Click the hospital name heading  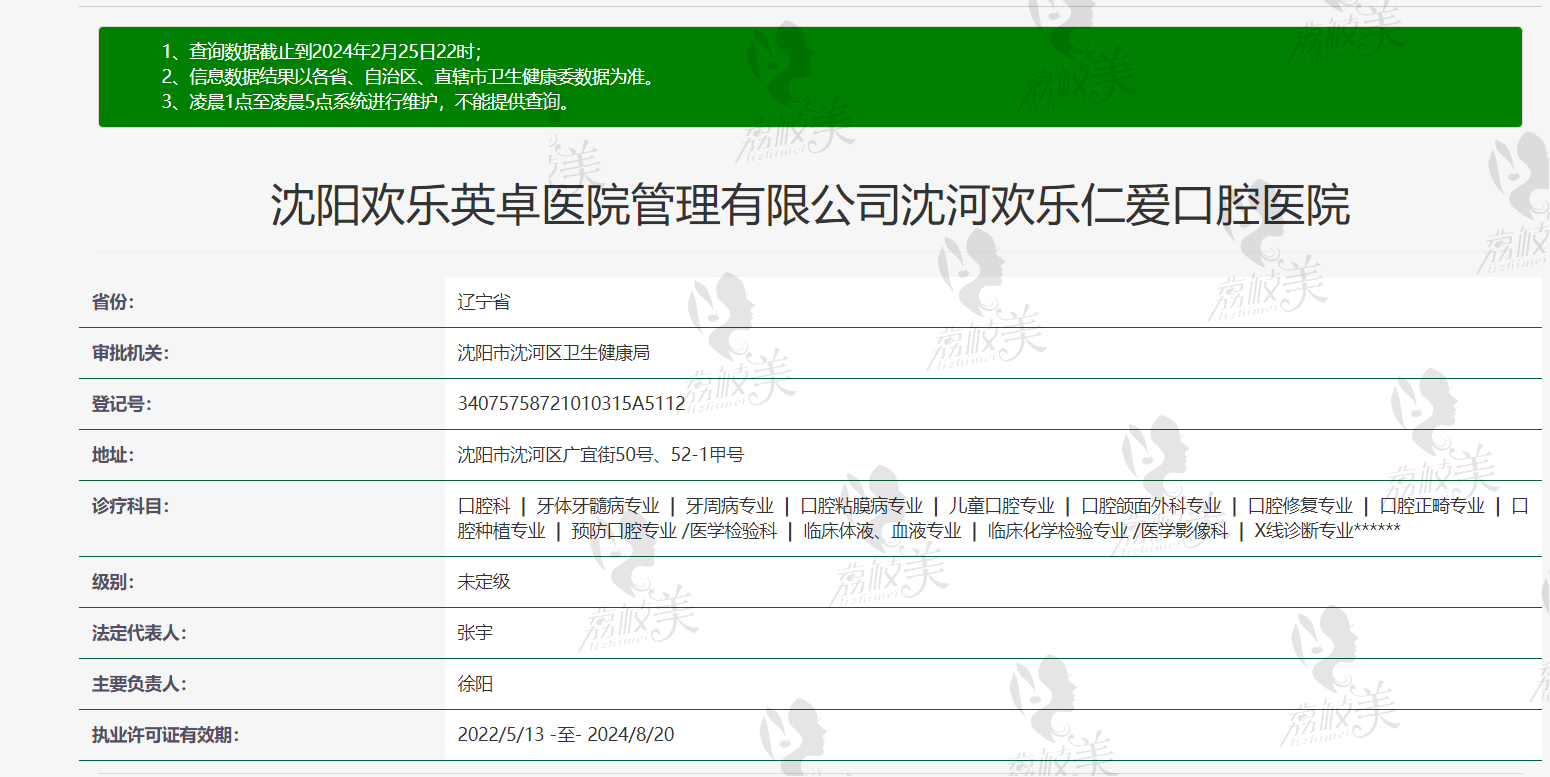click(810, 205)
